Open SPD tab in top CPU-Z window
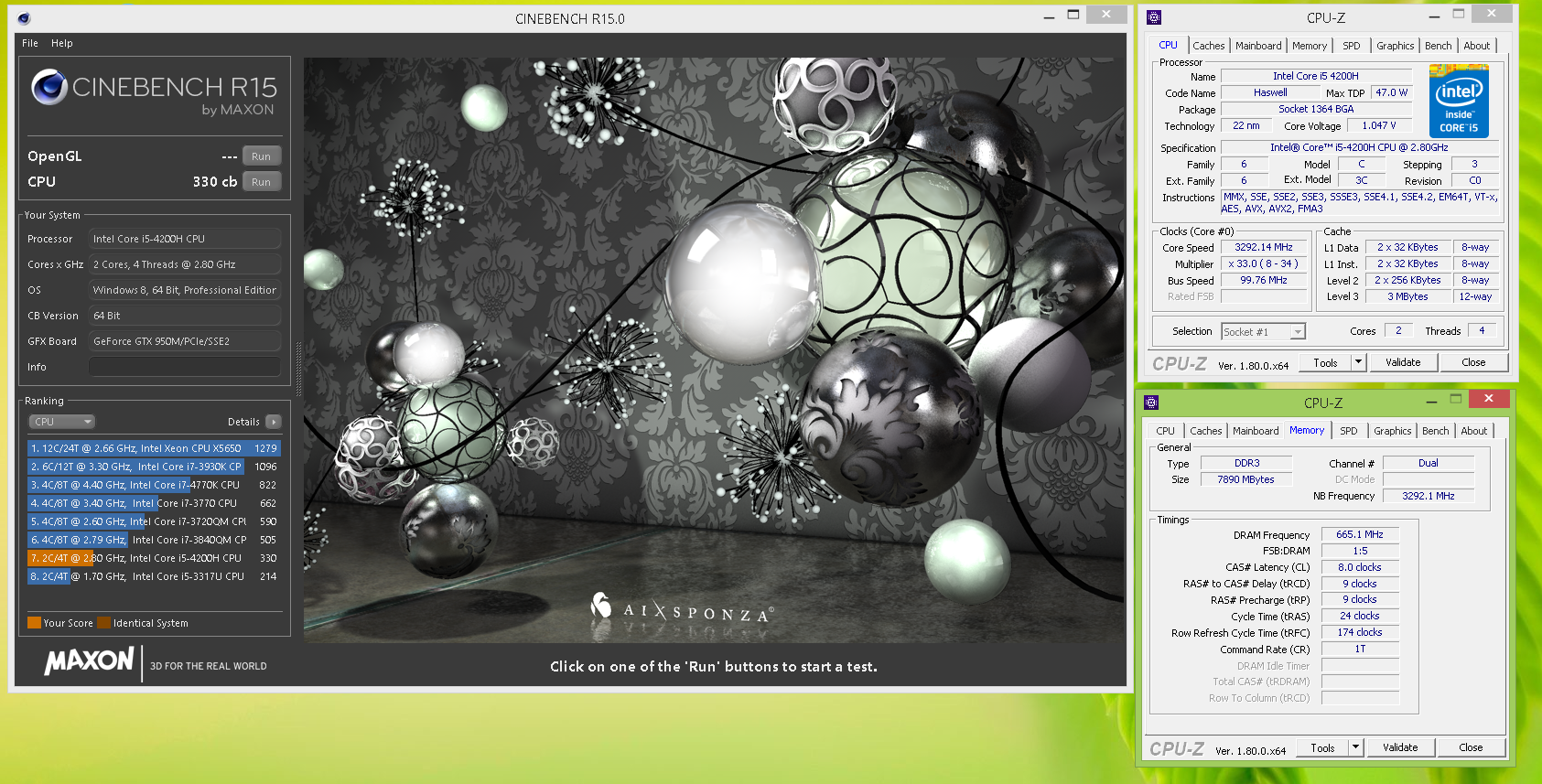The image size is (1542, 784). click(x=1352, y=46)
